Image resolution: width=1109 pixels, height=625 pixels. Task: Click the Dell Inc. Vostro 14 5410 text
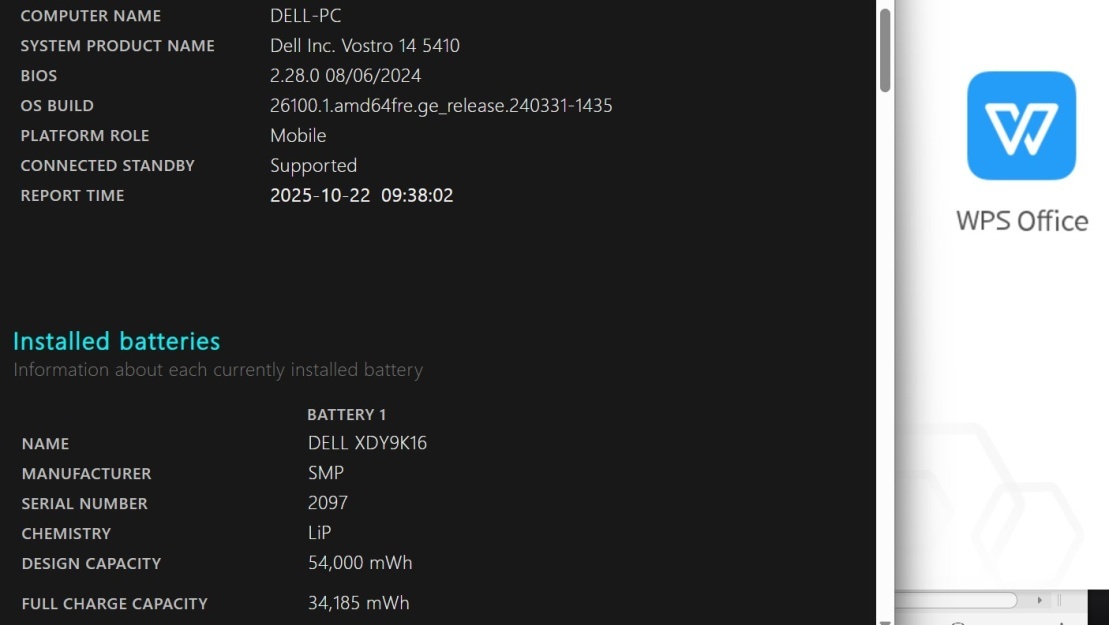365,46
